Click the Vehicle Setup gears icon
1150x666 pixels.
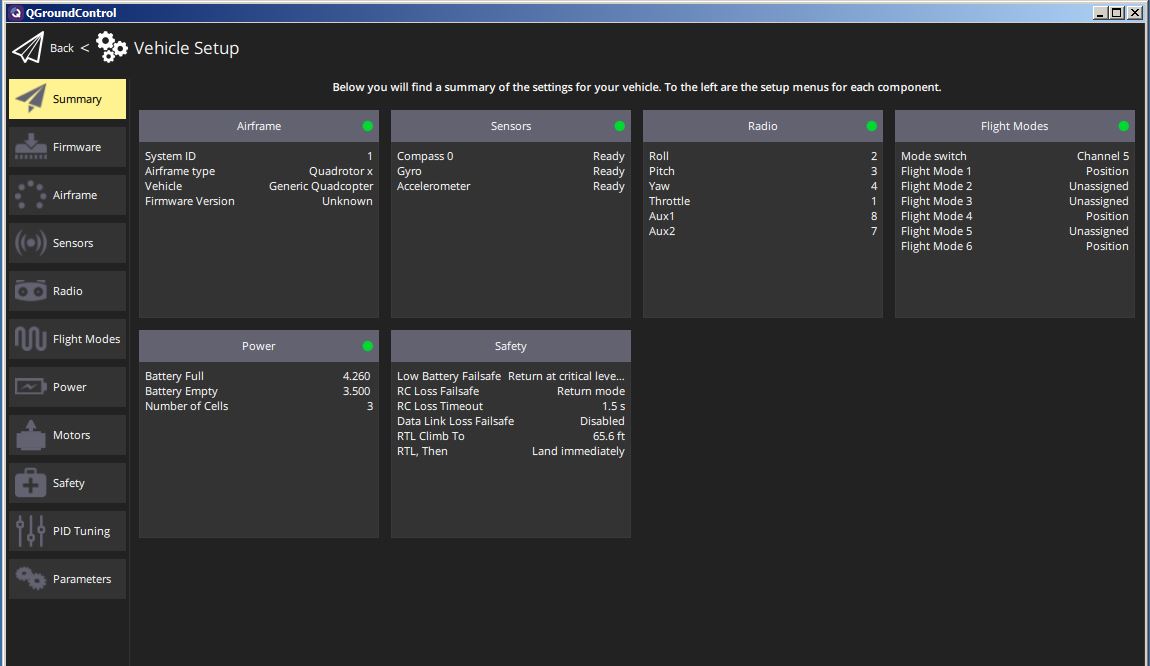pos(111,48)
